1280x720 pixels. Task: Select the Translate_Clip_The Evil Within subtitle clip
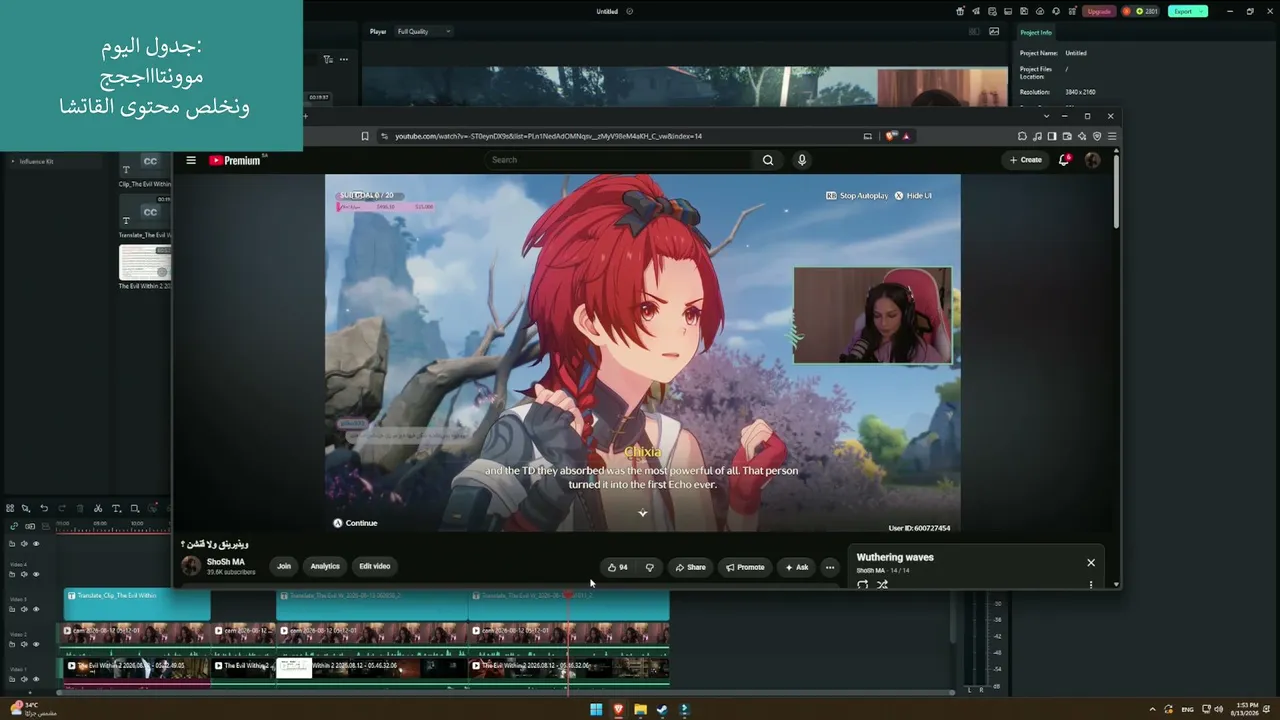pyautogui.click(x=137, y=603)
